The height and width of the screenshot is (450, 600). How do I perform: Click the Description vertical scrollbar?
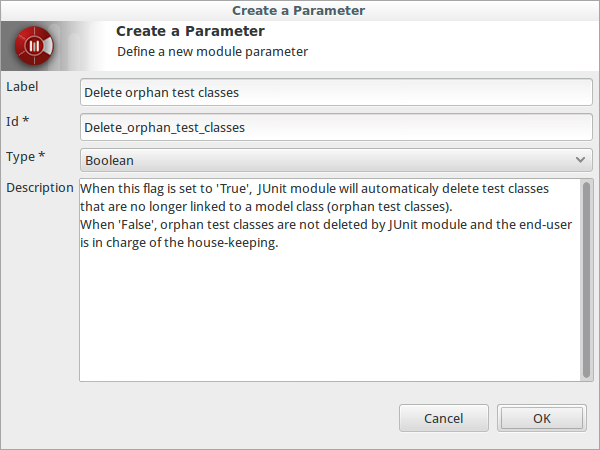586,280
